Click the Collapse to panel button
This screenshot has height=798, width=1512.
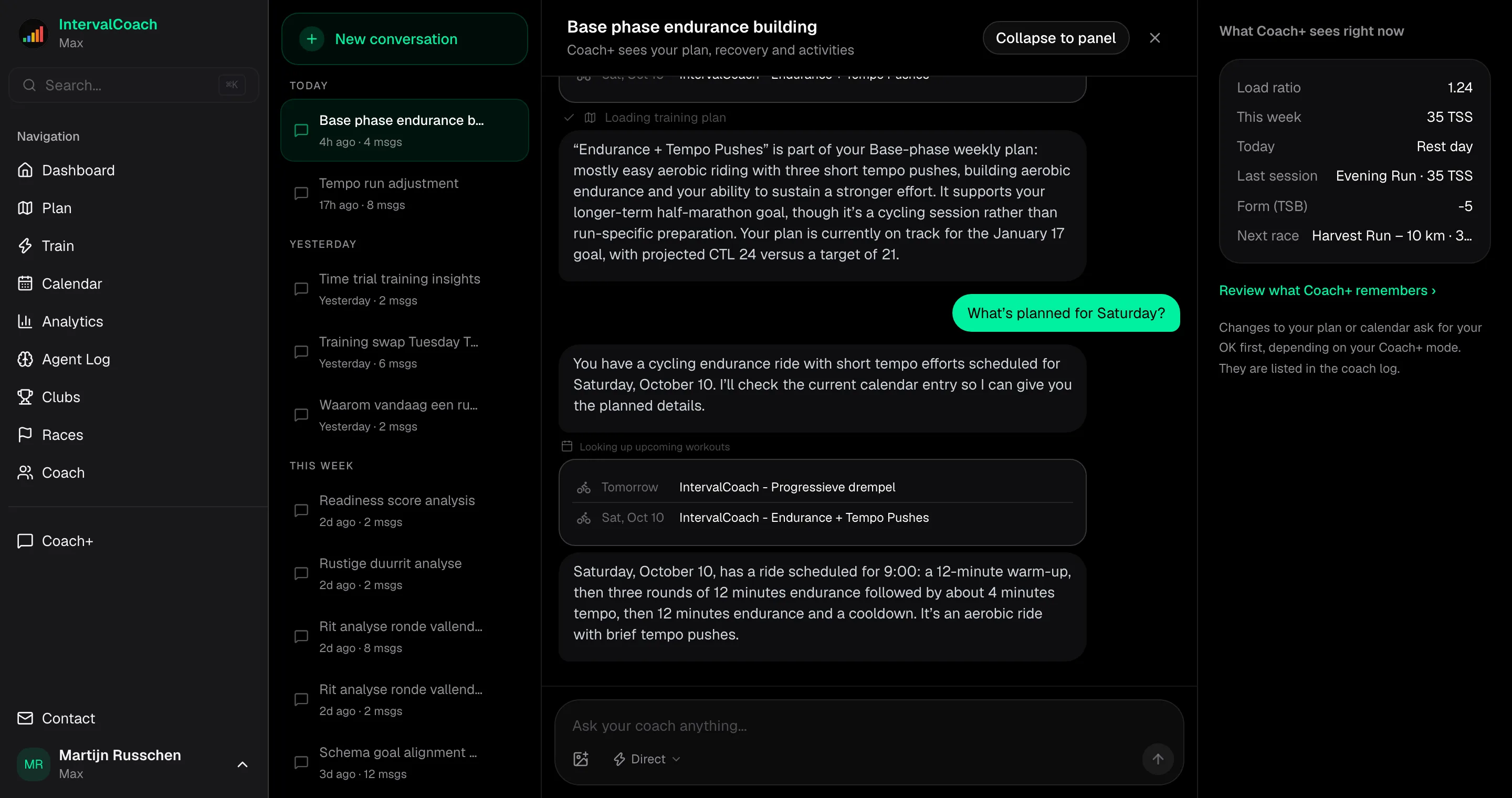(x=1055, y=38)
